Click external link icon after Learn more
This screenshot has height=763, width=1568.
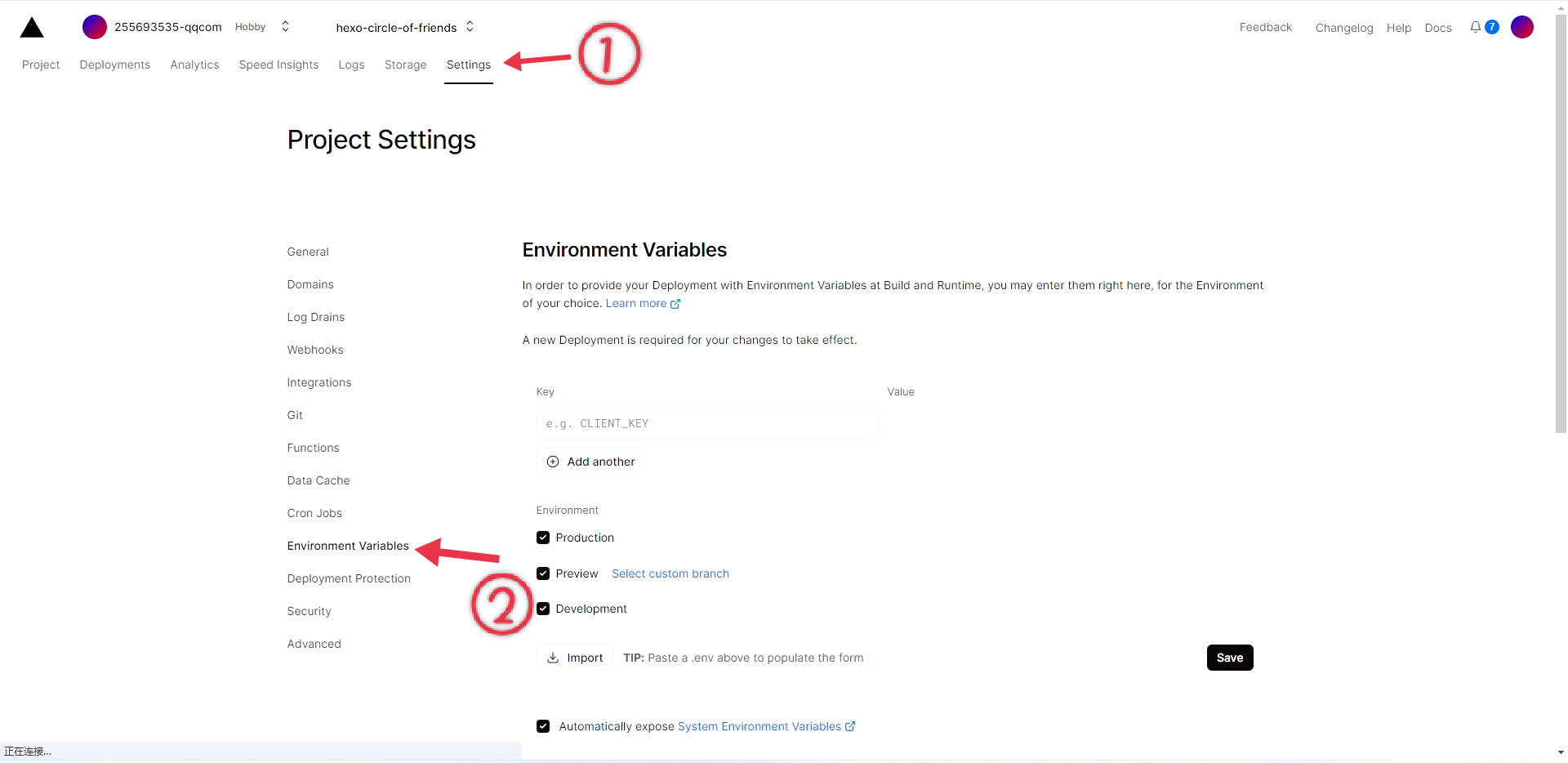tap(675, 304)
